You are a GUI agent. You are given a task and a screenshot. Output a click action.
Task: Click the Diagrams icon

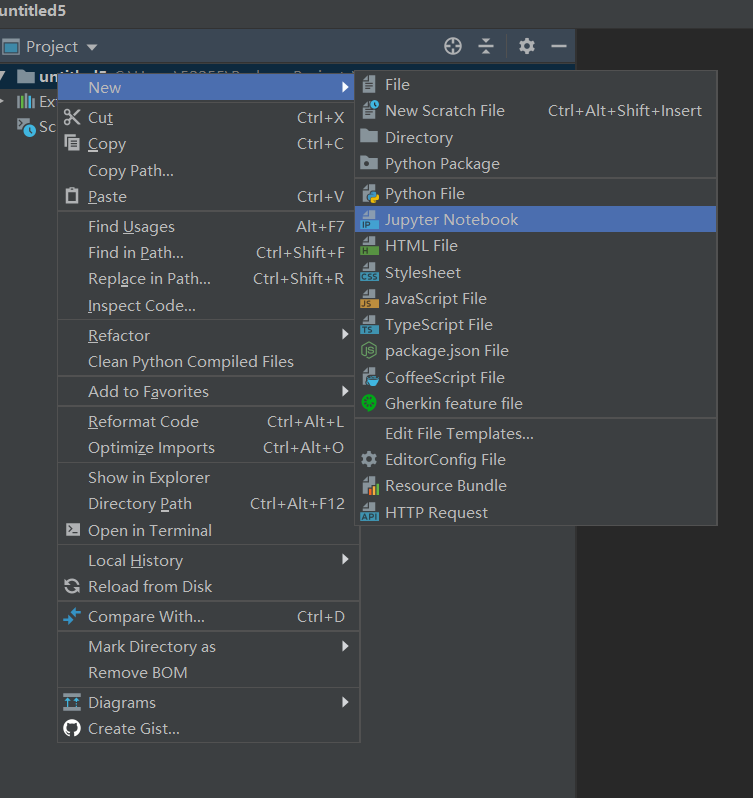click(x=72, y=702)
